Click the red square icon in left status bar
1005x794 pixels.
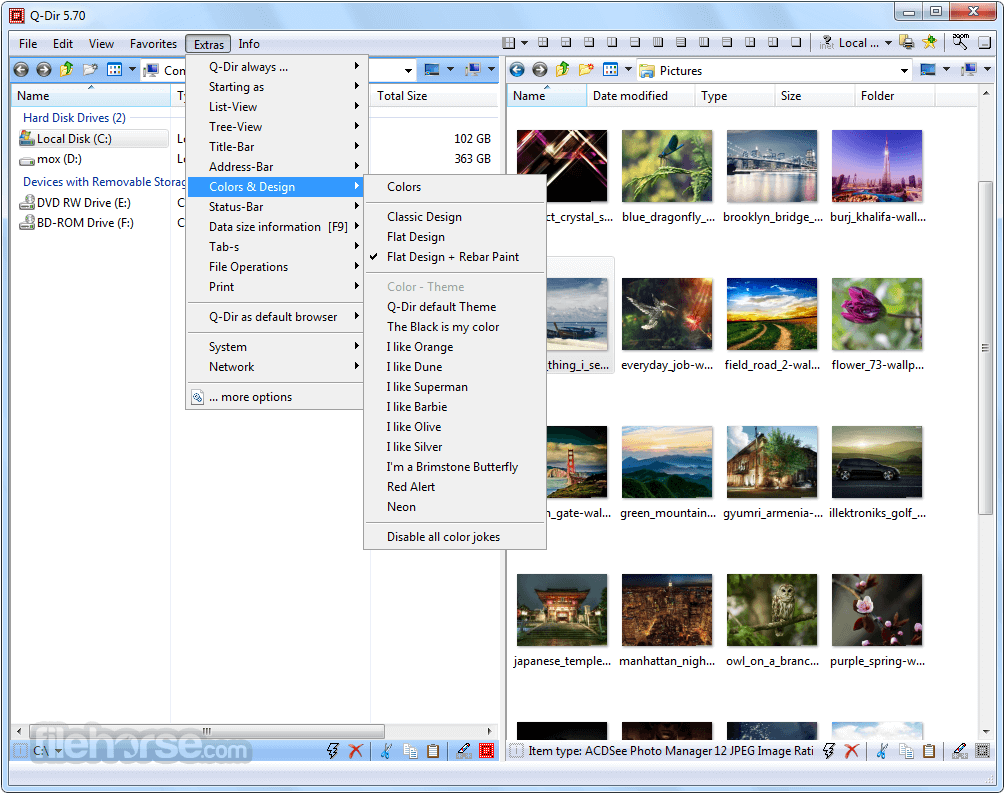tap(486, 750)
